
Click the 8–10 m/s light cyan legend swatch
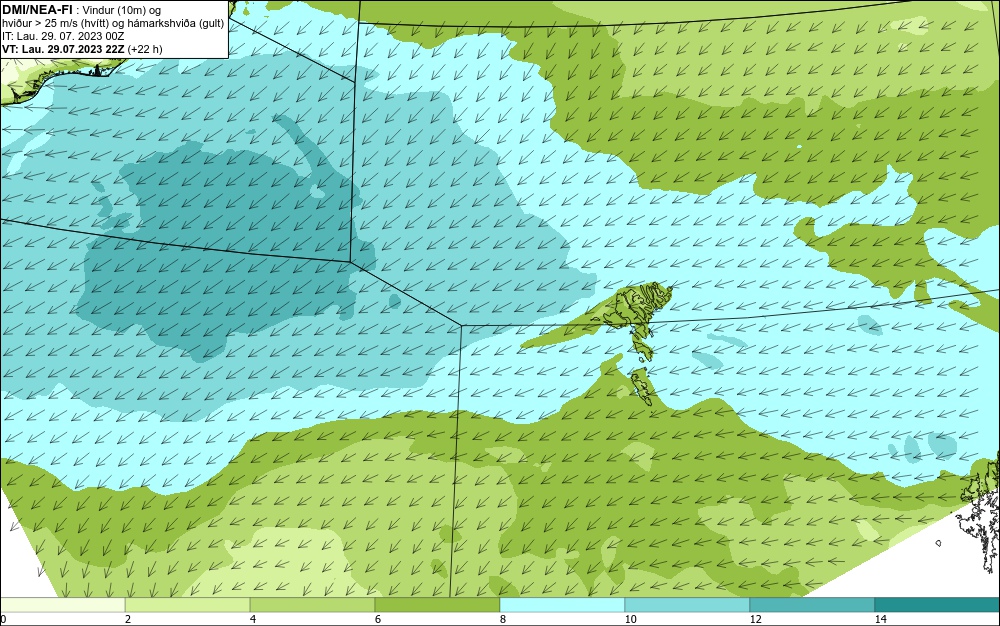[562, 605]
